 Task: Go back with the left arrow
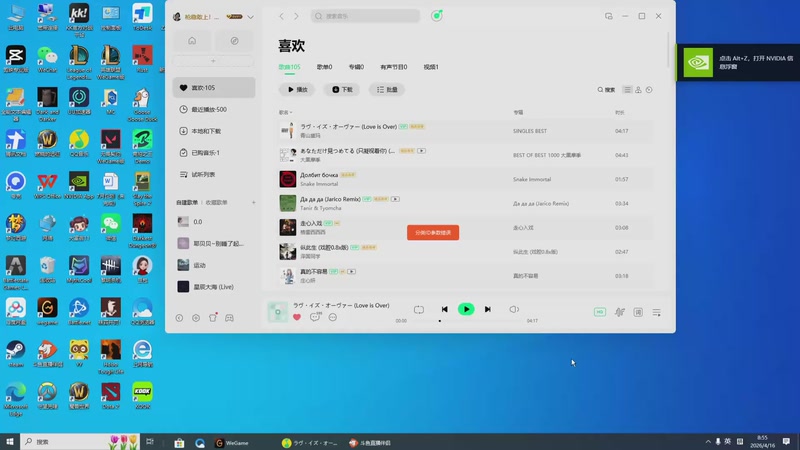click(x=282, y=16)
